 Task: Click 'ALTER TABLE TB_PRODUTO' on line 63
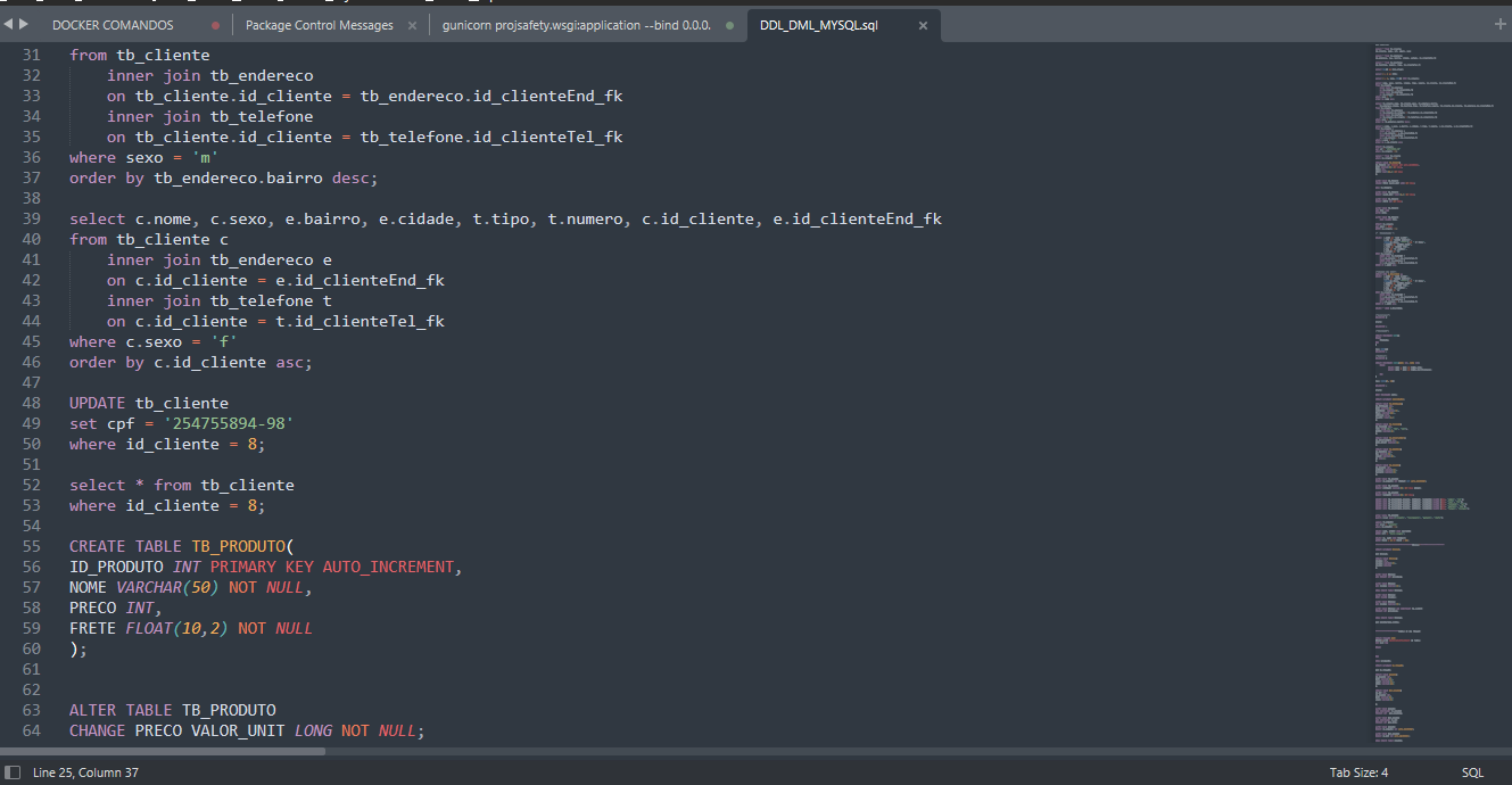pos(173,710)
